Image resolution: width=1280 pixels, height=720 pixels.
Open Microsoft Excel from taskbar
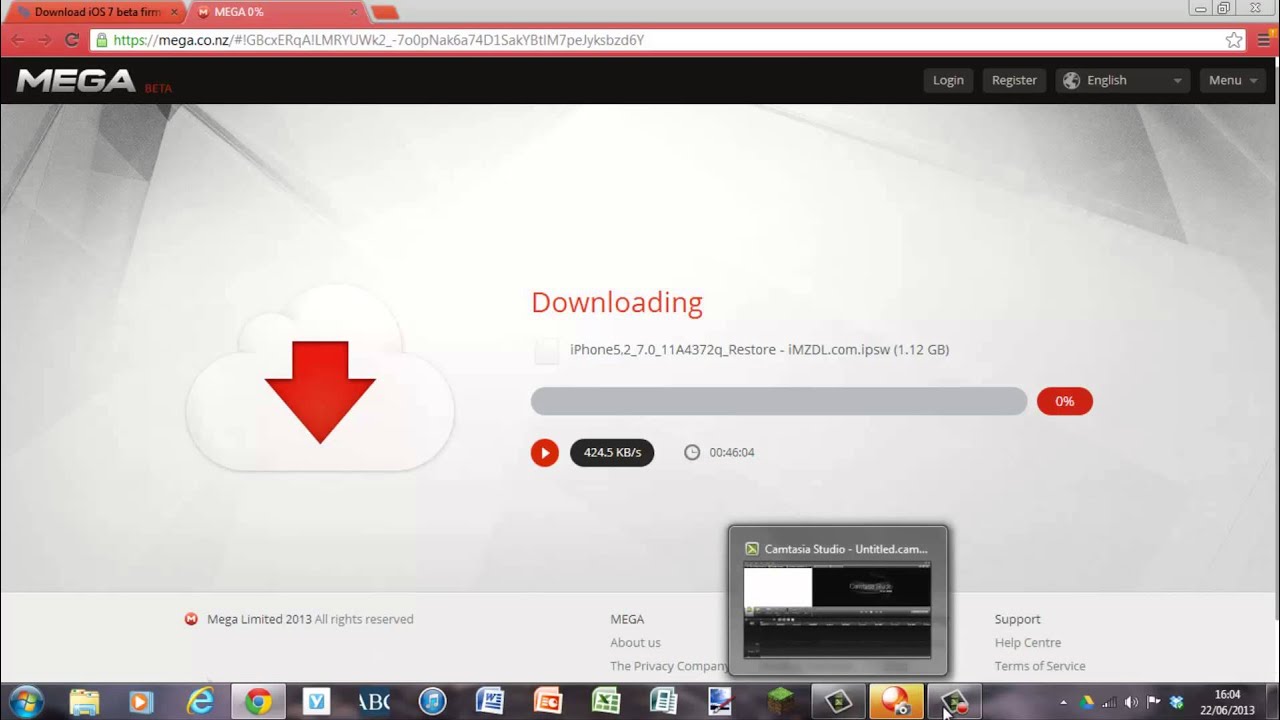[x=606, y=702]
